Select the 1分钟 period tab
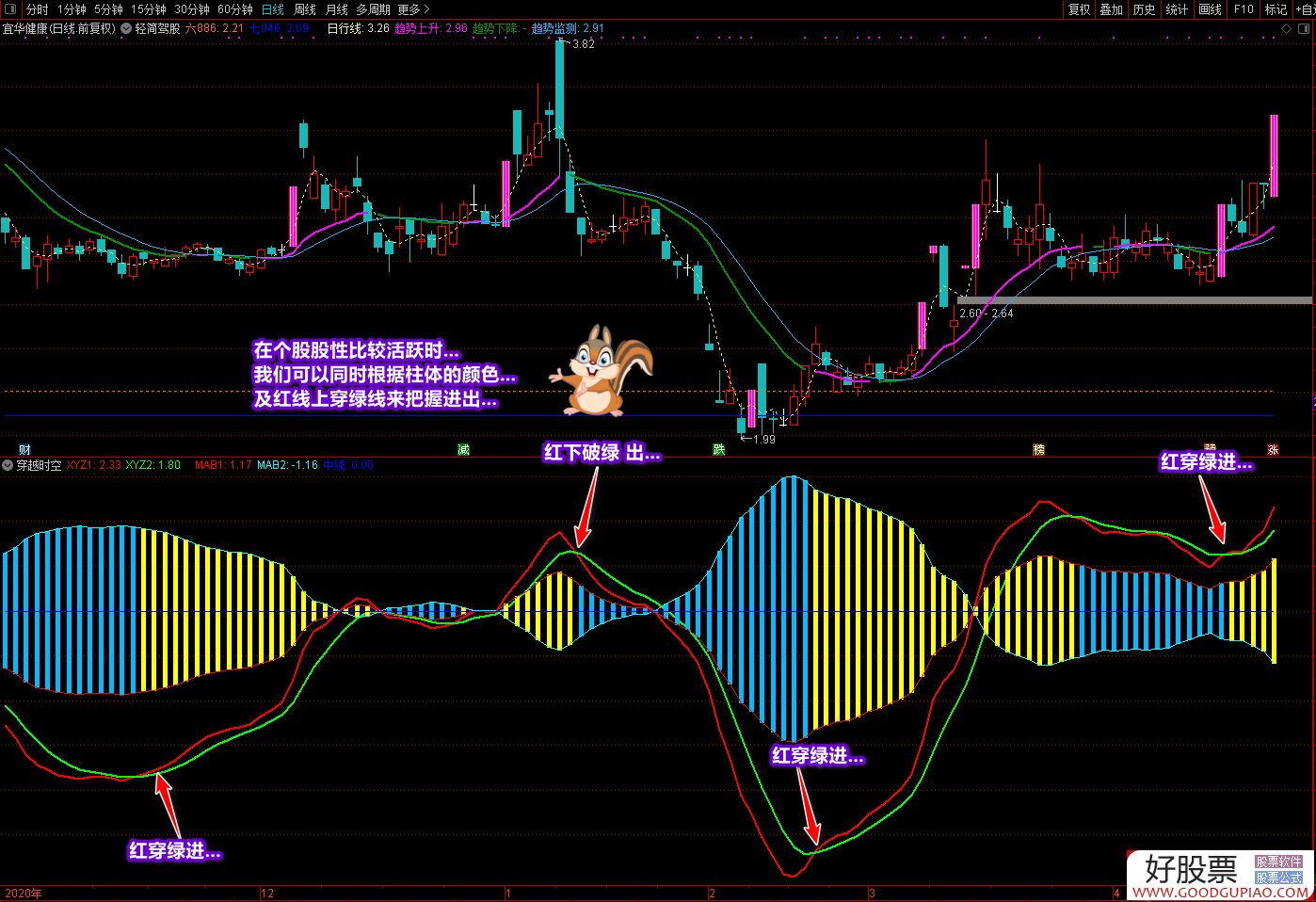 click(x=72, y=9)
